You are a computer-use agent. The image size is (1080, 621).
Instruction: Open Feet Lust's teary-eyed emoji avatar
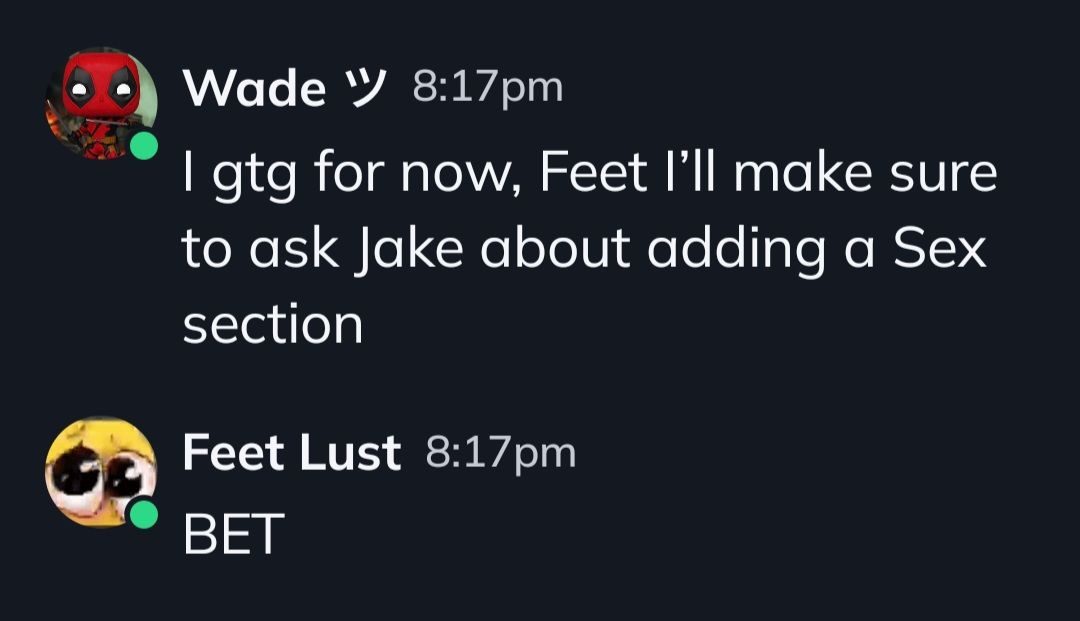[100, 471]
